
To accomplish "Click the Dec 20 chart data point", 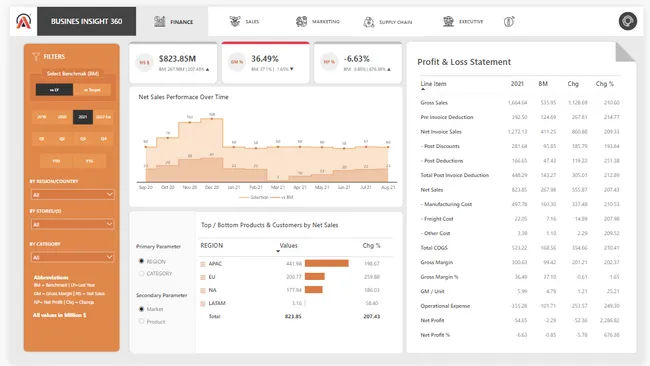I will [x=212, y=119].
